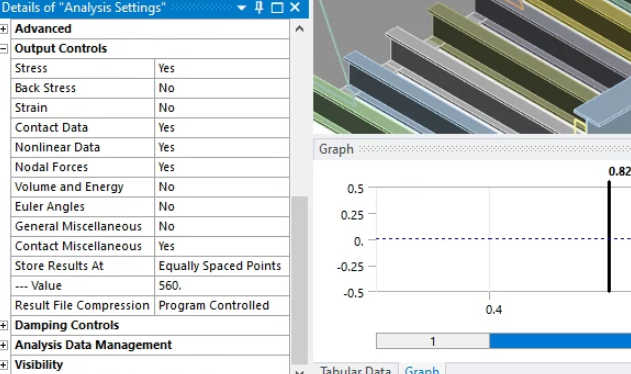The image size is (631, 374).
Task: Click the Nodal Forces property label
Action: click(51, 167)
